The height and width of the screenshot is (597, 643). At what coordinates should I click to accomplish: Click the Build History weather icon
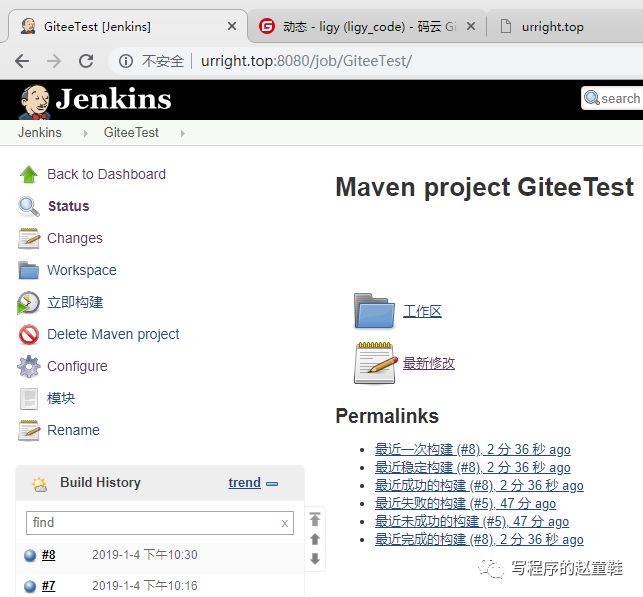(40, 484)
